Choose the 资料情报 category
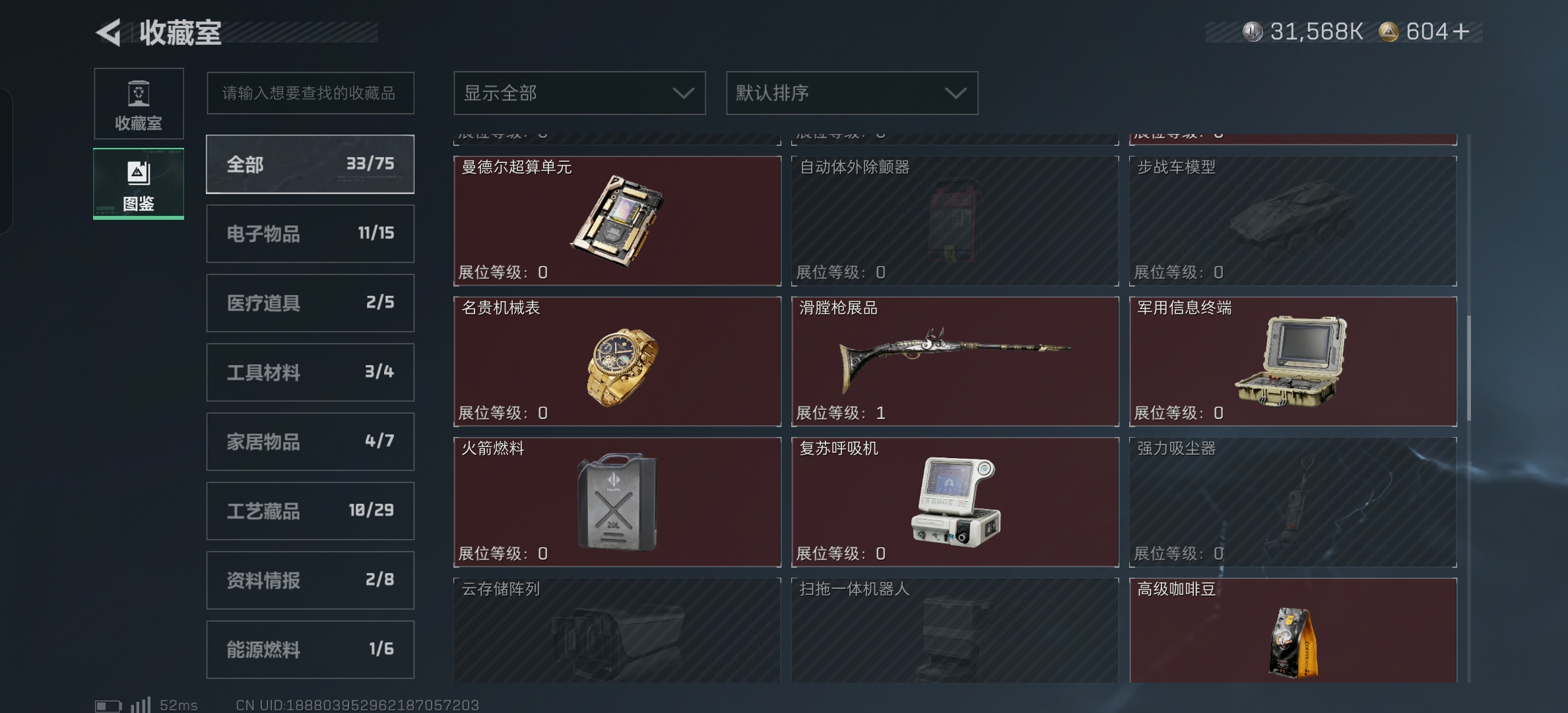The height and width of the screenshot is (713, 1568). point(310,580)
